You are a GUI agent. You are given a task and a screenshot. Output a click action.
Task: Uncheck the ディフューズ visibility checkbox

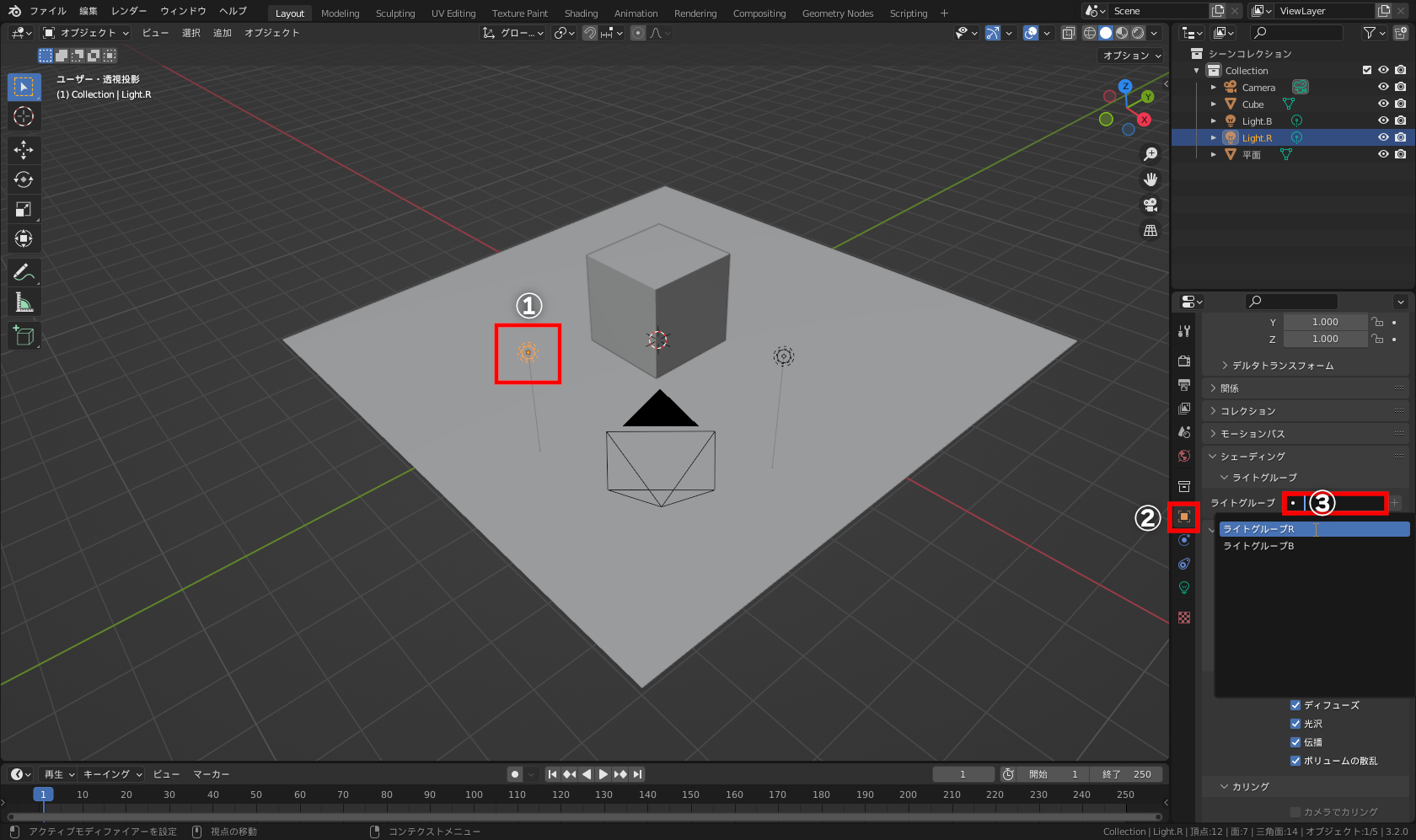tap(1295, 705)
